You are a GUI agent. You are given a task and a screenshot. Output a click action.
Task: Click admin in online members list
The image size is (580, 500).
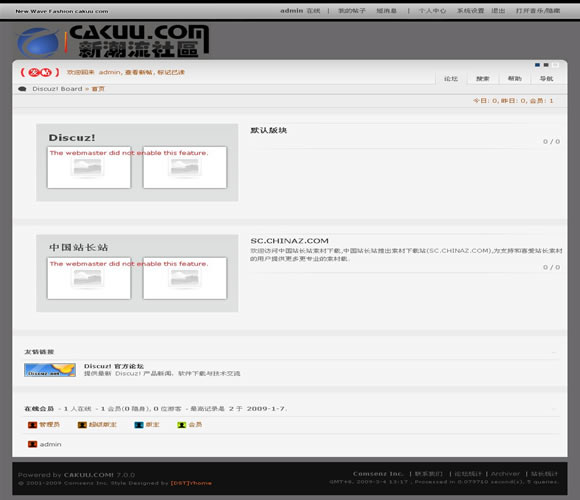click(x=51, y=444)
